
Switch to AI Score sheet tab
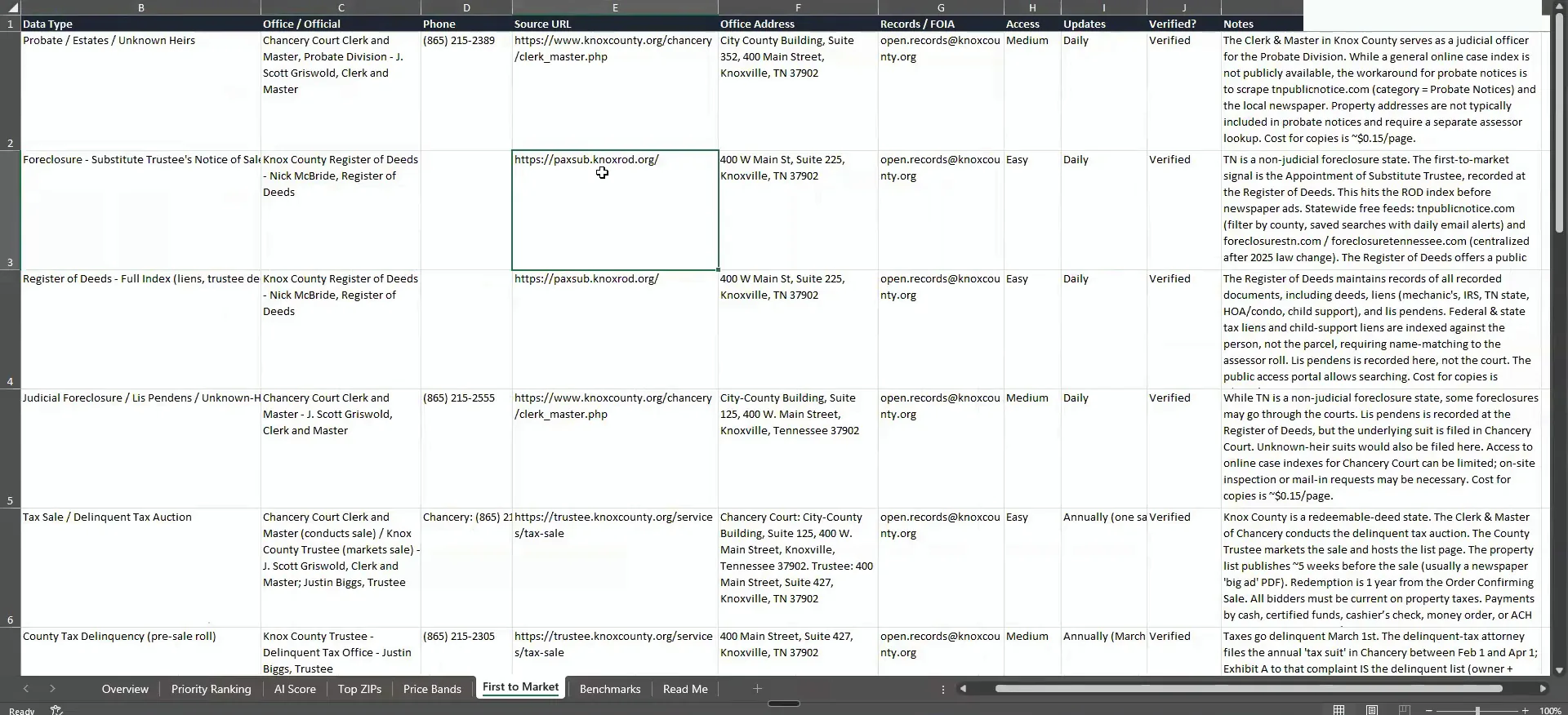pos(295,689)
